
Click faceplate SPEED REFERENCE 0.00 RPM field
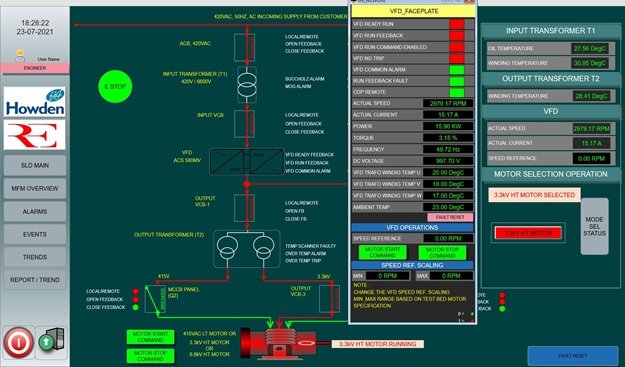tap(448, 238)
